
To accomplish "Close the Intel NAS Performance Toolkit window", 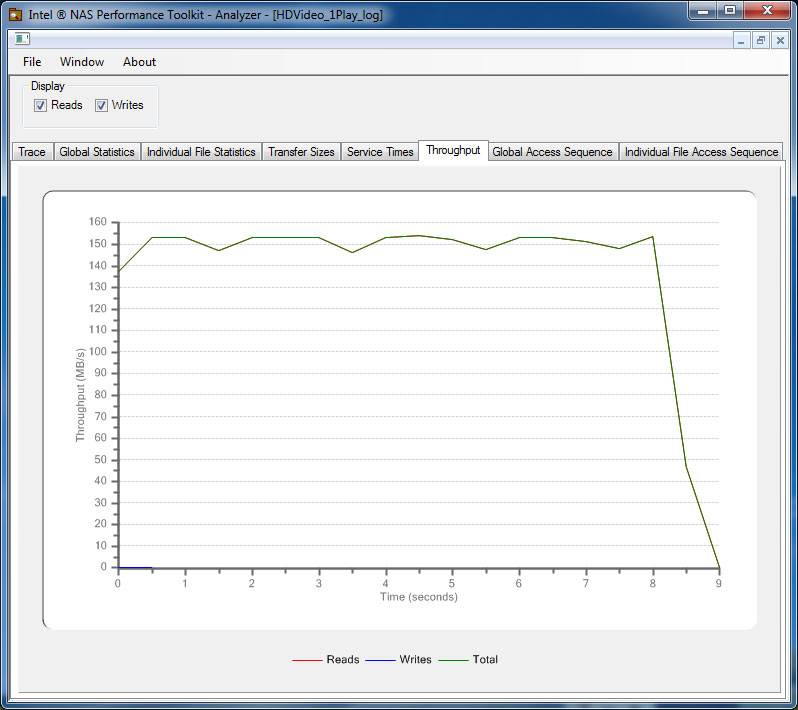I will pyautogui.click(x=767, y=10).
